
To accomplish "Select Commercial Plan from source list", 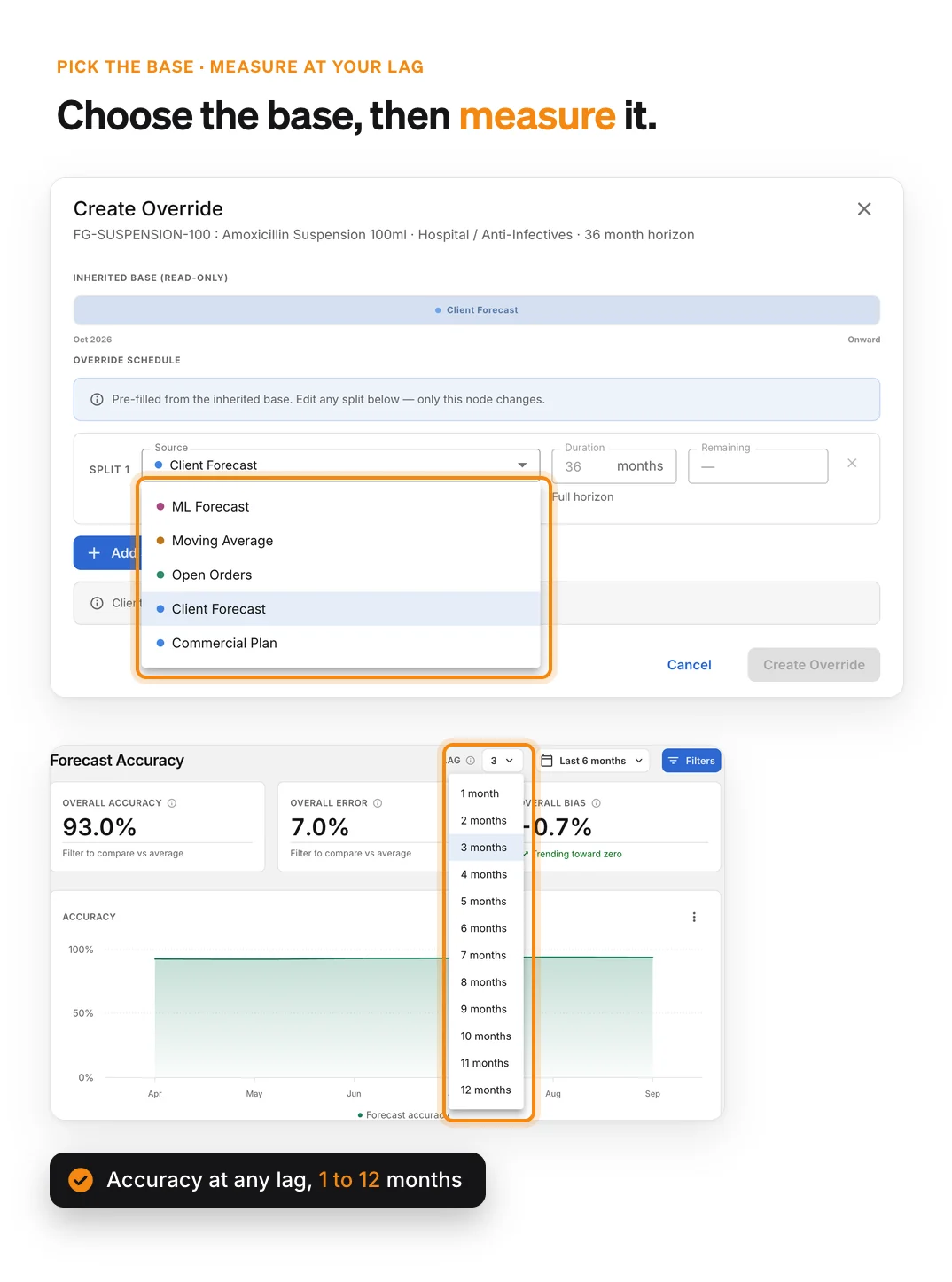I will pos(341,644).
